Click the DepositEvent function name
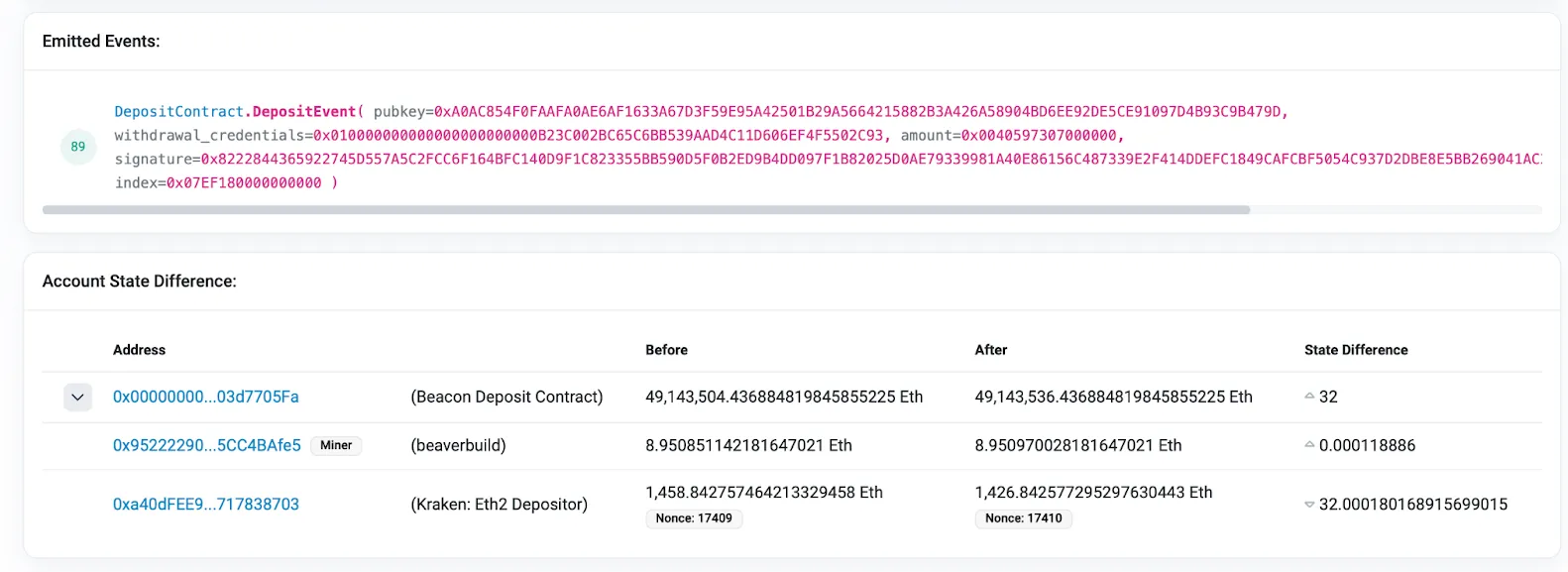 304,112
